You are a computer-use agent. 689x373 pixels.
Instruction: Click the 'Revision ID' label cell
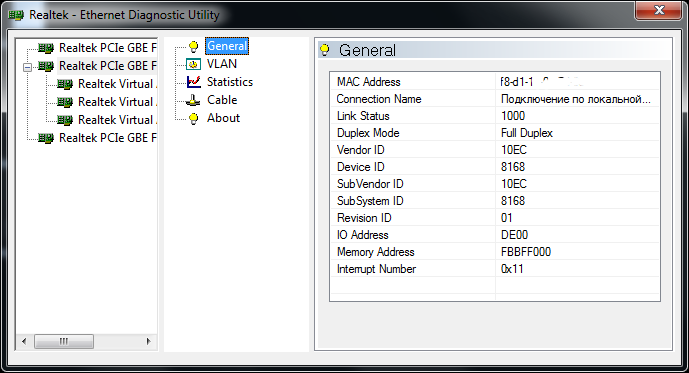pos(413,218)
